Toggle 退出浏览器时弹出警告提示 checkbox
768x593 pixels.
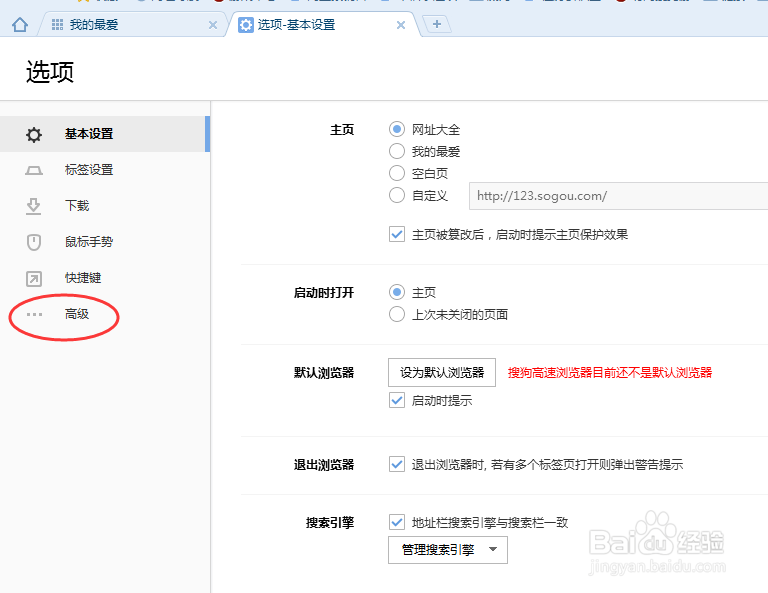coord(397,464)
